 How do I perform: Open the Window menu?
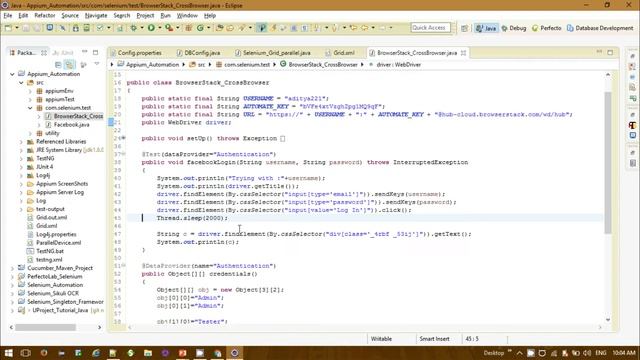(187, 16)
